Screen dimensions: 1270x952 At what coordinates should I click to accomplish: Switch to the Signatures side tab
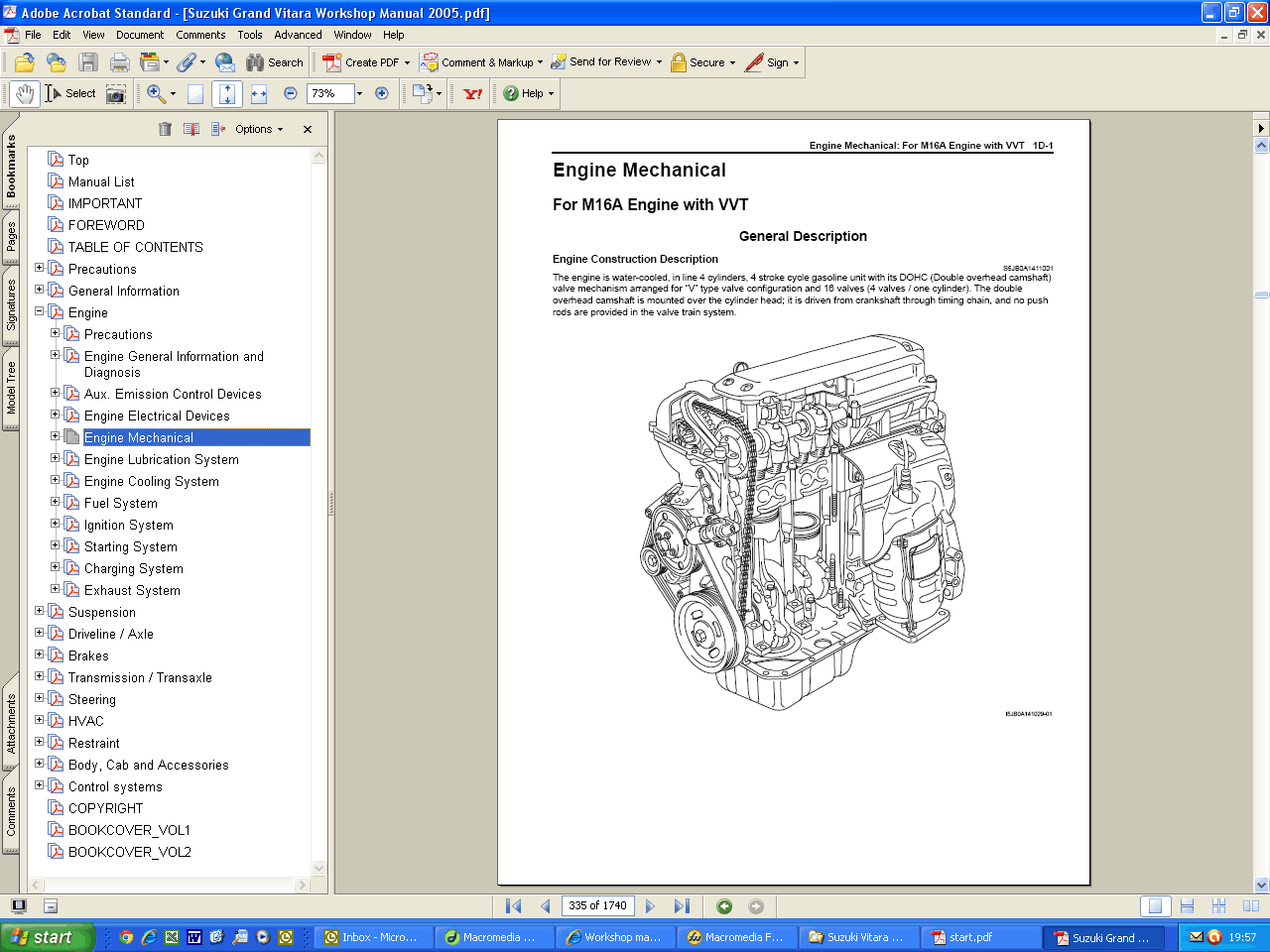pyautogui.click(x=11, y=304)
